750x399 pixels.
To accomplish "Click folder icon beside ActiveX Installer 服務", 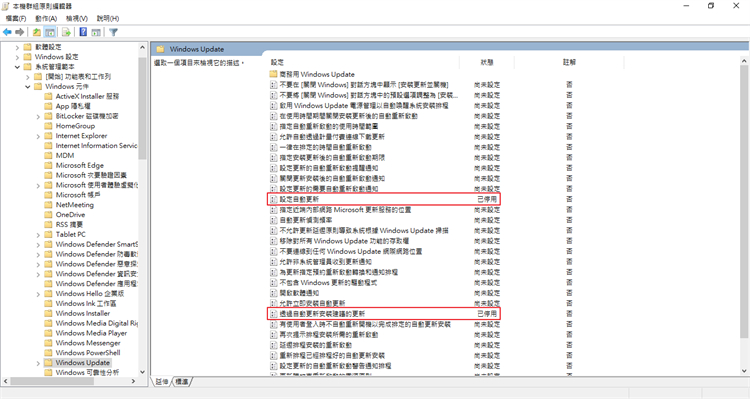I will click(48, 96).
